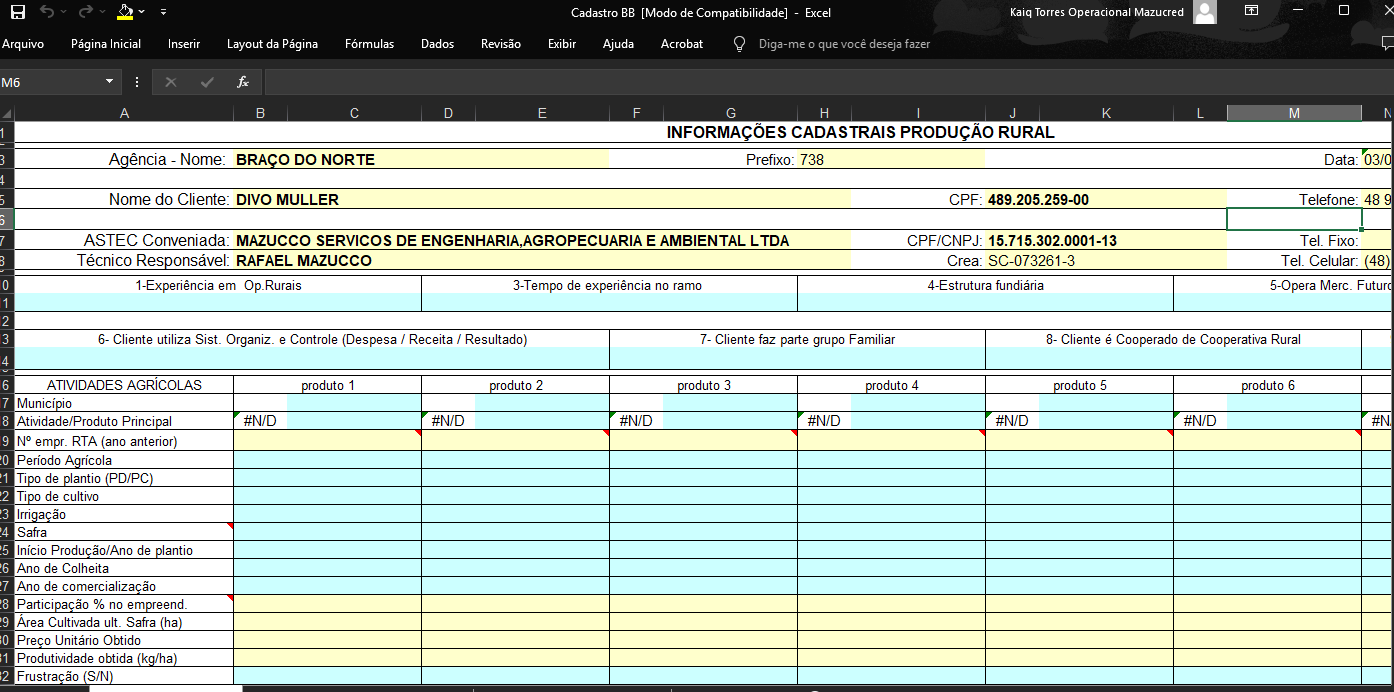Expand the Name Box dropdown

tap(109, 82)
